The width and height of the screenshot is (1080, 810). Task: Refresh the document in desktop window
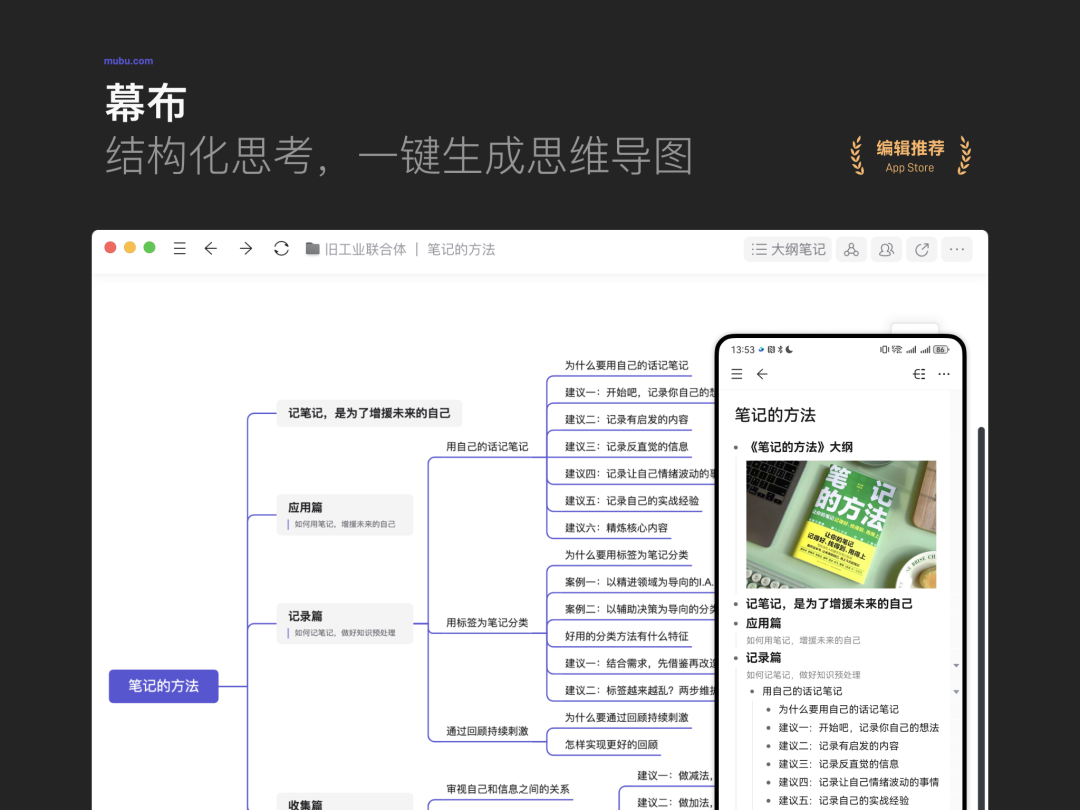[x=281, y=249]
